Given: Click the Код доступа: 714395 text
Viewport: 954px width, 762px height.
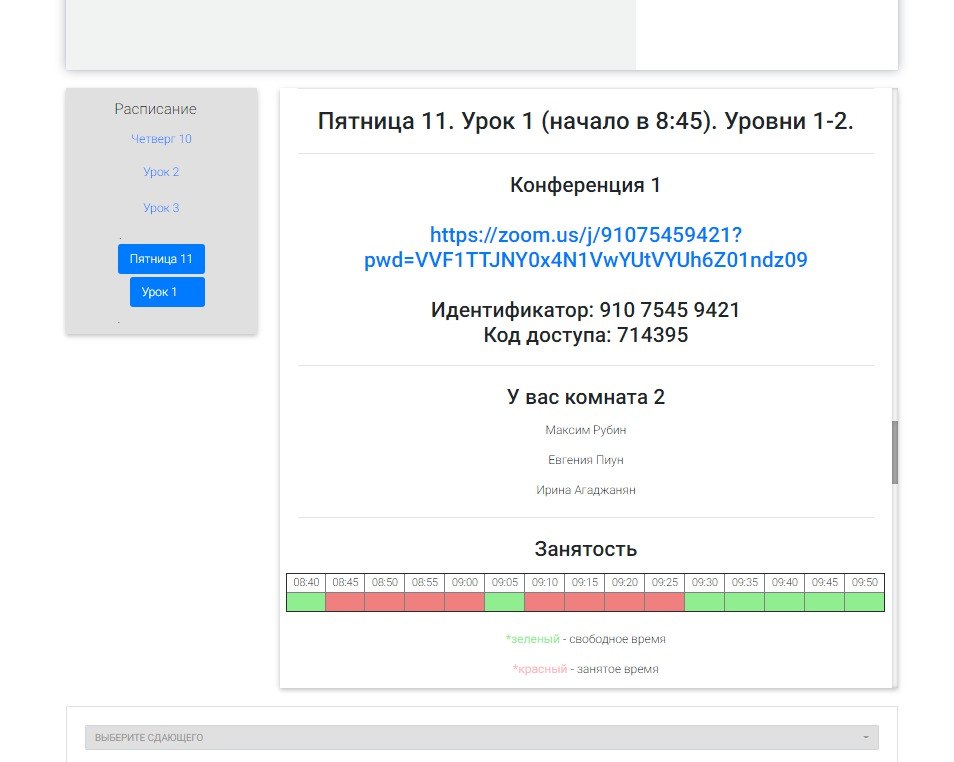Looking at the screenshot, I should [585, 335].
